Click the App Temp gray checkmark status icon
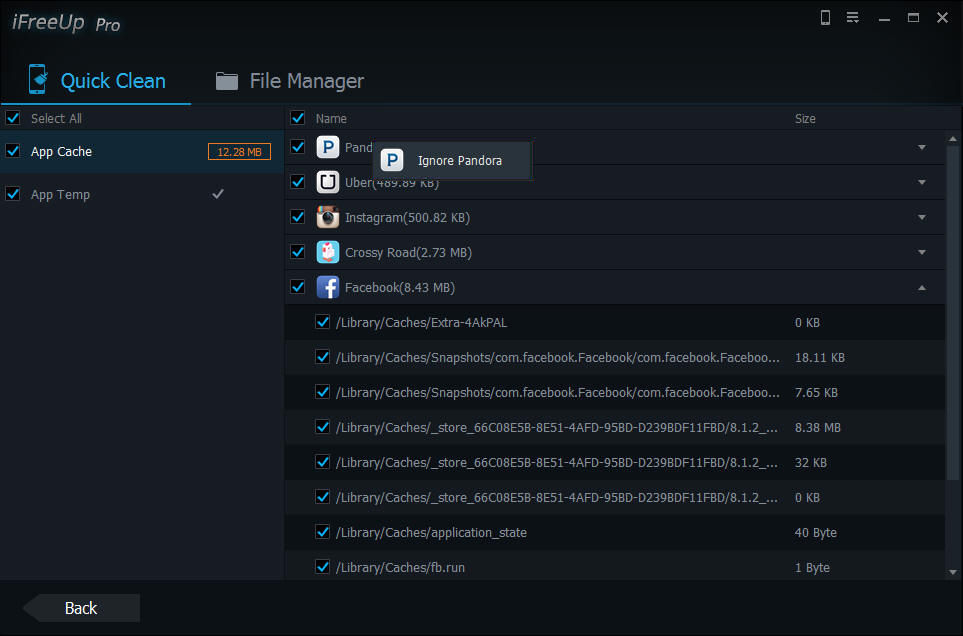The image size is (963, 636). coord(218,194)
